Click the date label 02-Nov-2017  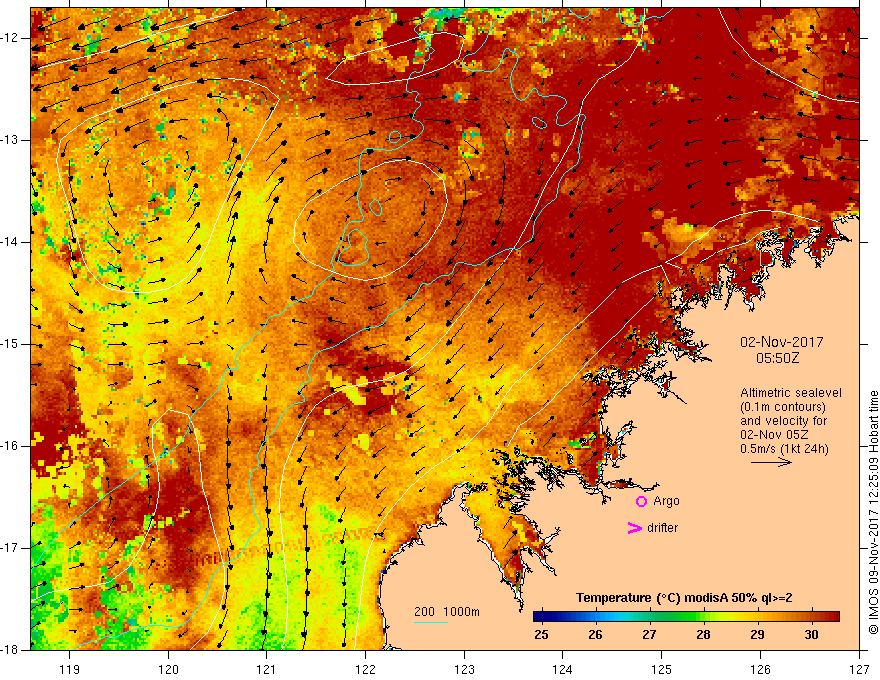(781, 342)
